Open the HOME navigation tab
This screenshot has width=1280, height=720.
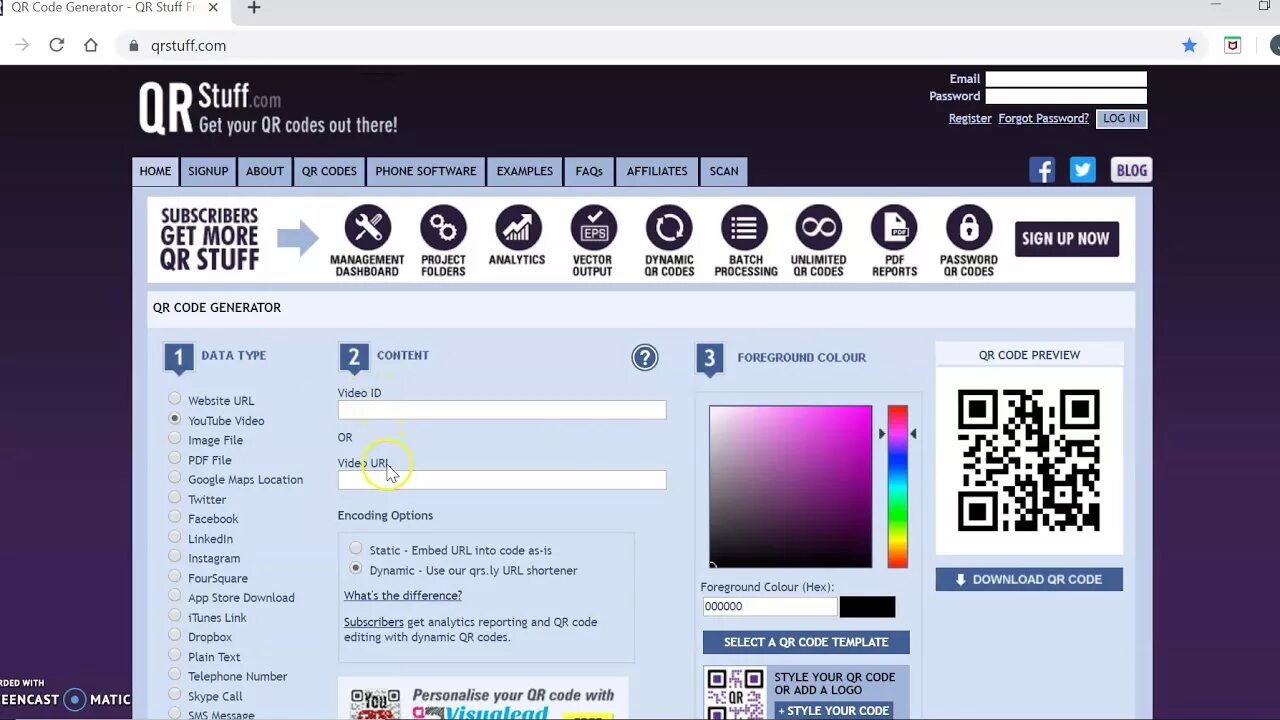coord(155,171)
